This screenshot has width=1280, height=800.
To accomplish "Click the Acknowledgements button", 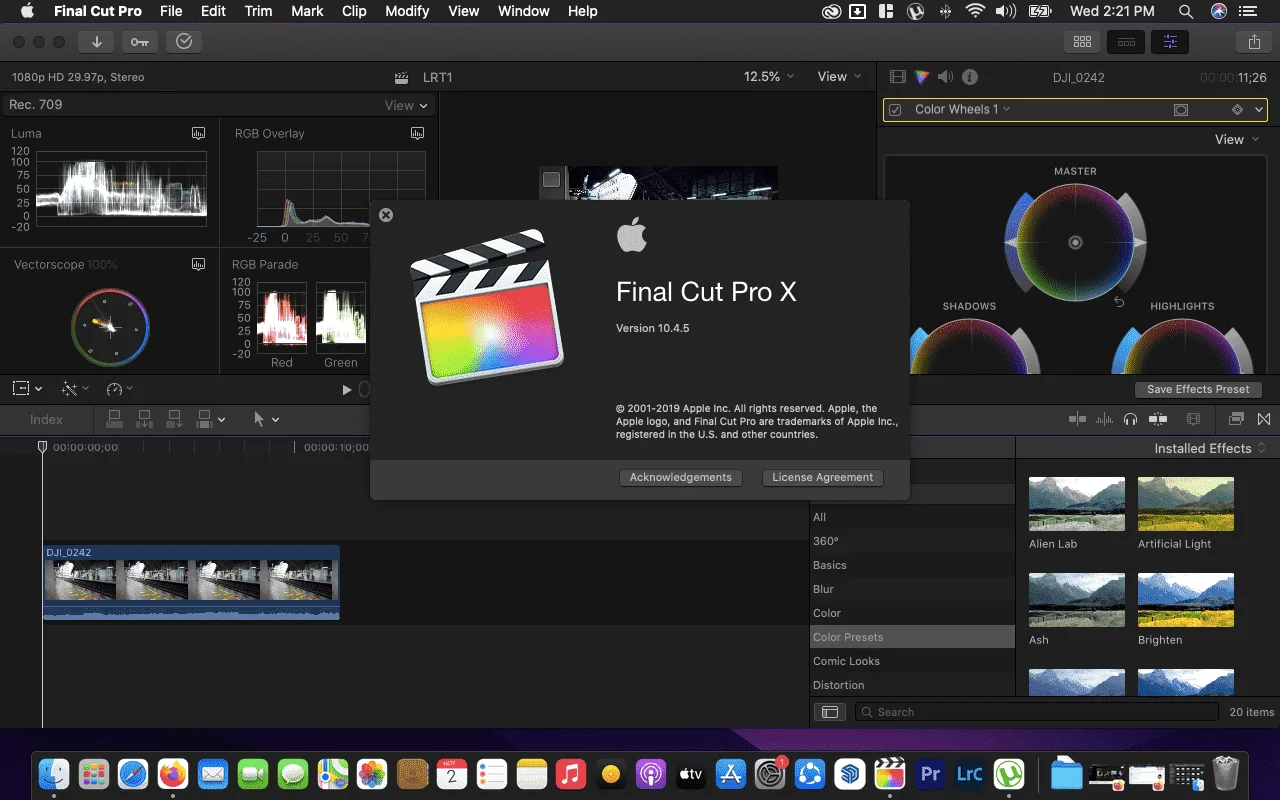I will [681, 478].
